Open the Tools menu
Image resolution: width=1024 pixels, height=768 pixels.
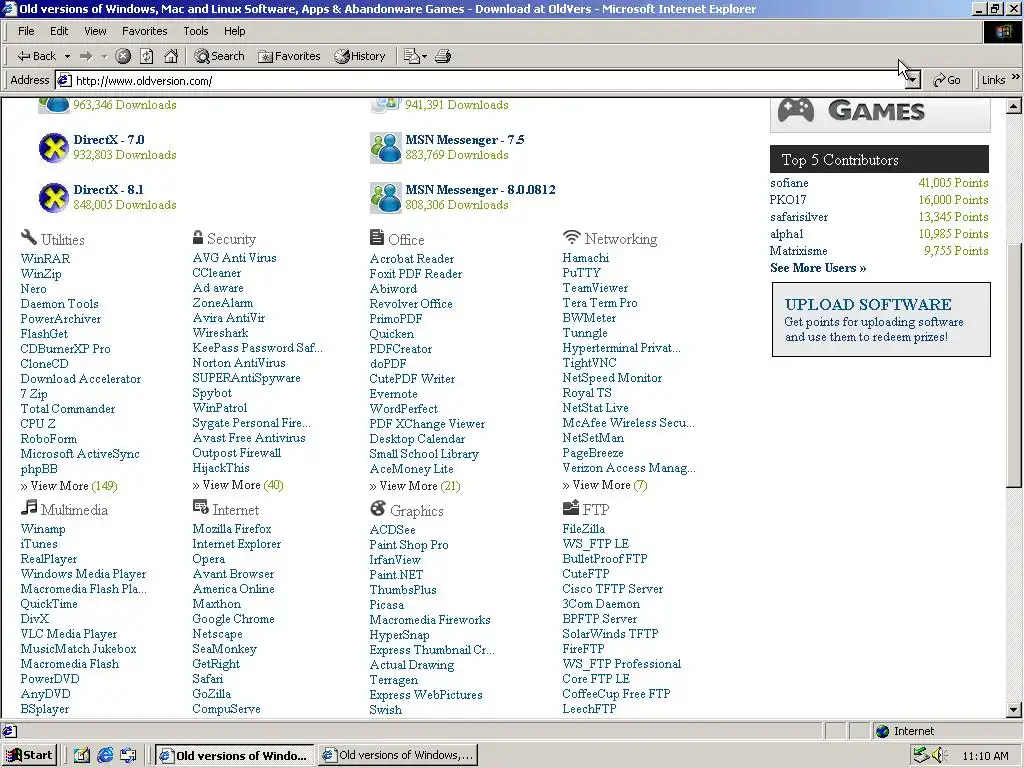[195, 31]
